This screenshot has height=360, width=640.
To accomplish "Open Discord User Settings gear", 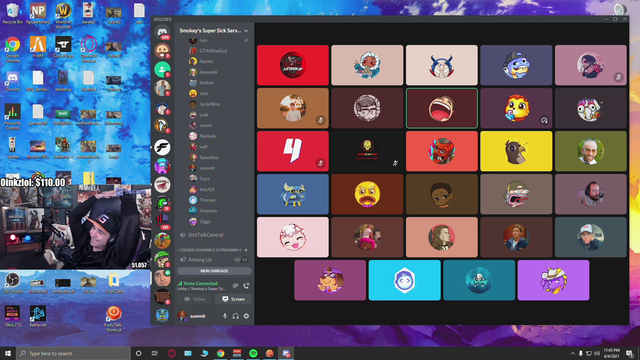I will [x=246, y=316].
